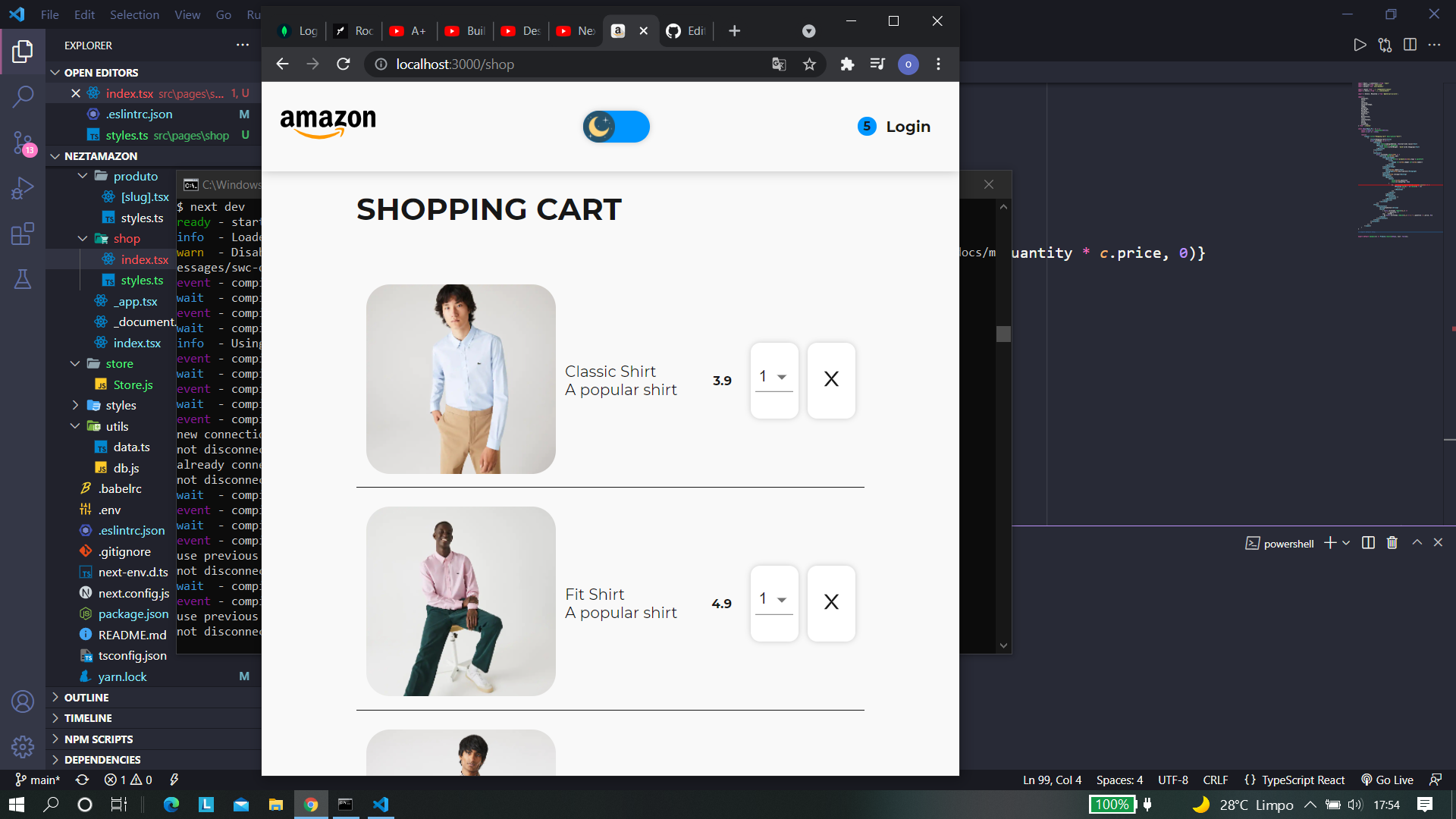Open Chrome extensions puzzle icon

[847, 64]
